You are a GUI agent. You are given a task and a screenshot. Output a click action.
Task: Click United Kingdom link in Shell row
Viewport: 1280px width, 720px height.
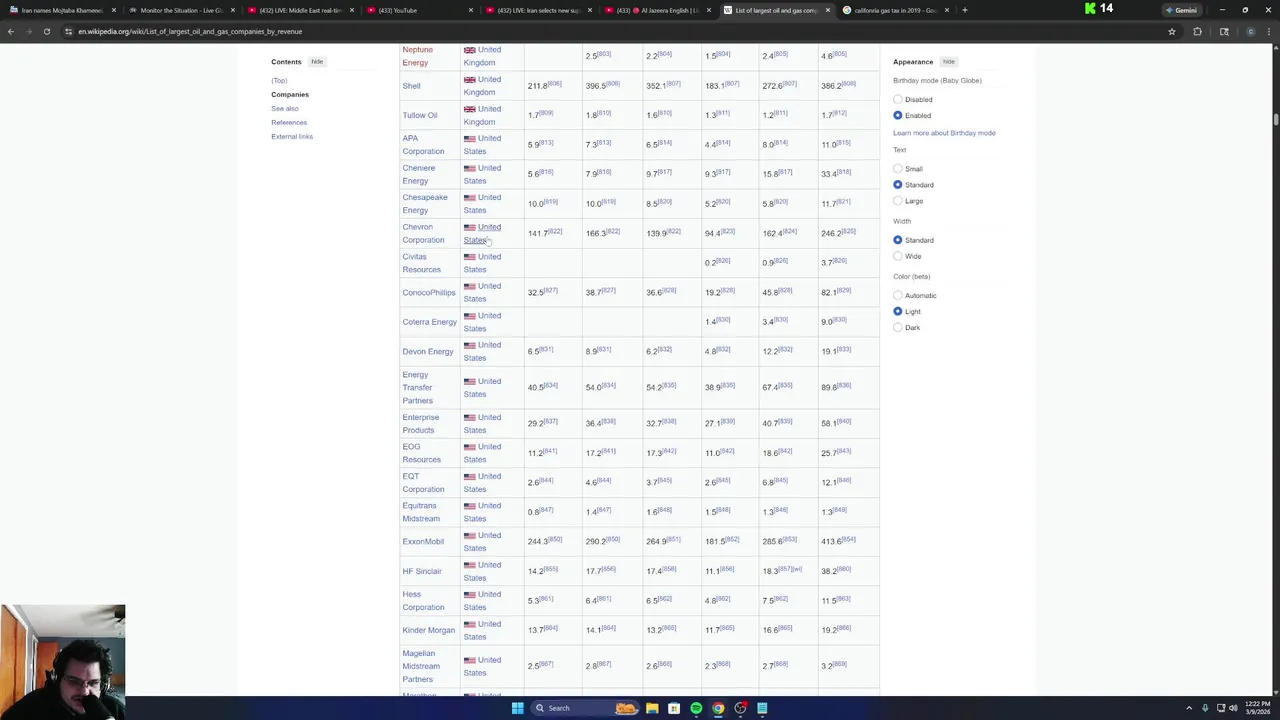tap(481, 86)
